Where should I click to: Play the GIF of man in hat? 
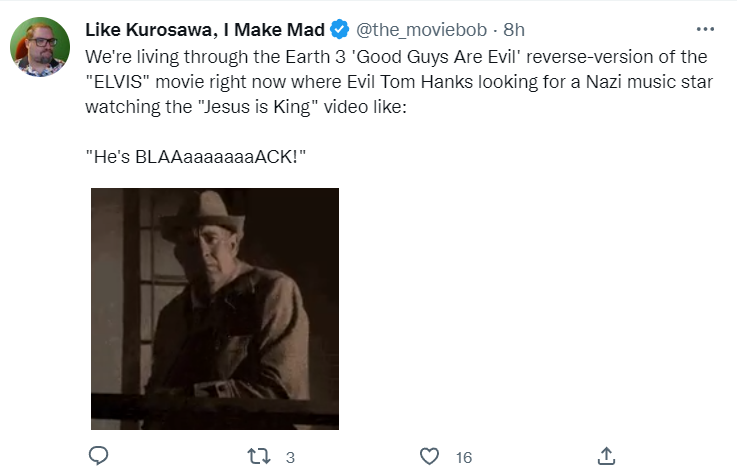pos(215,309)
